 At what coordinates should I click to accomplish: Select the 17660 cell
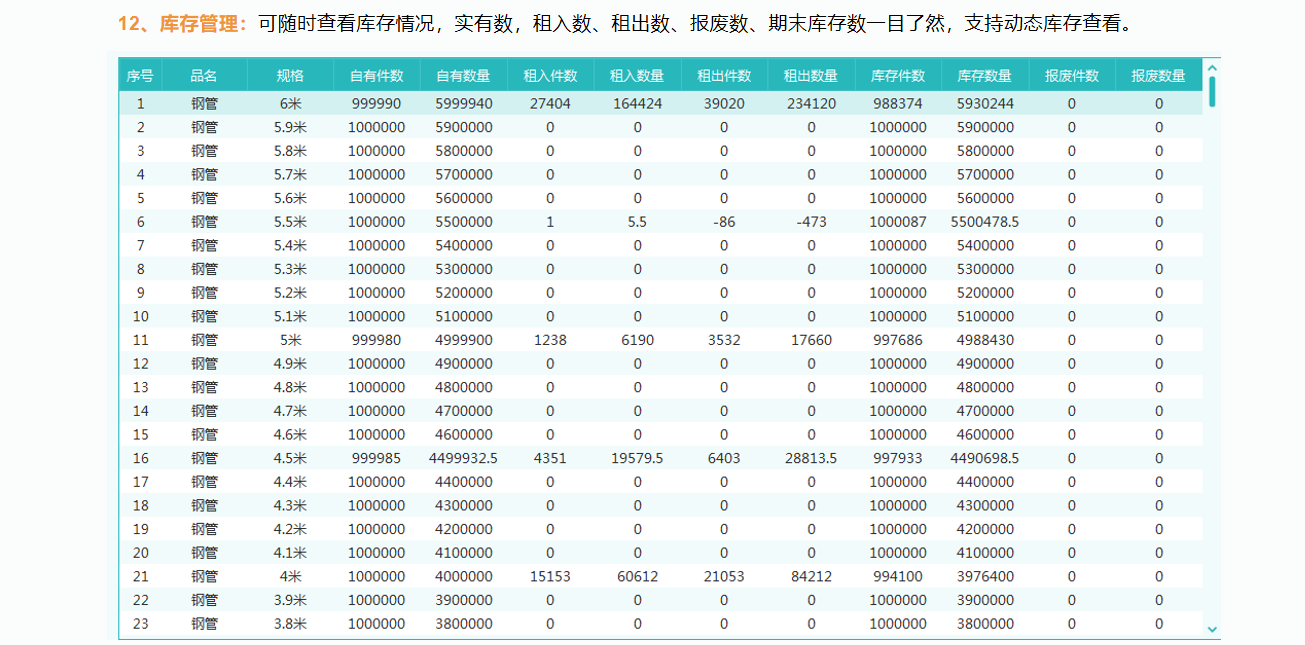coord(811,340)
